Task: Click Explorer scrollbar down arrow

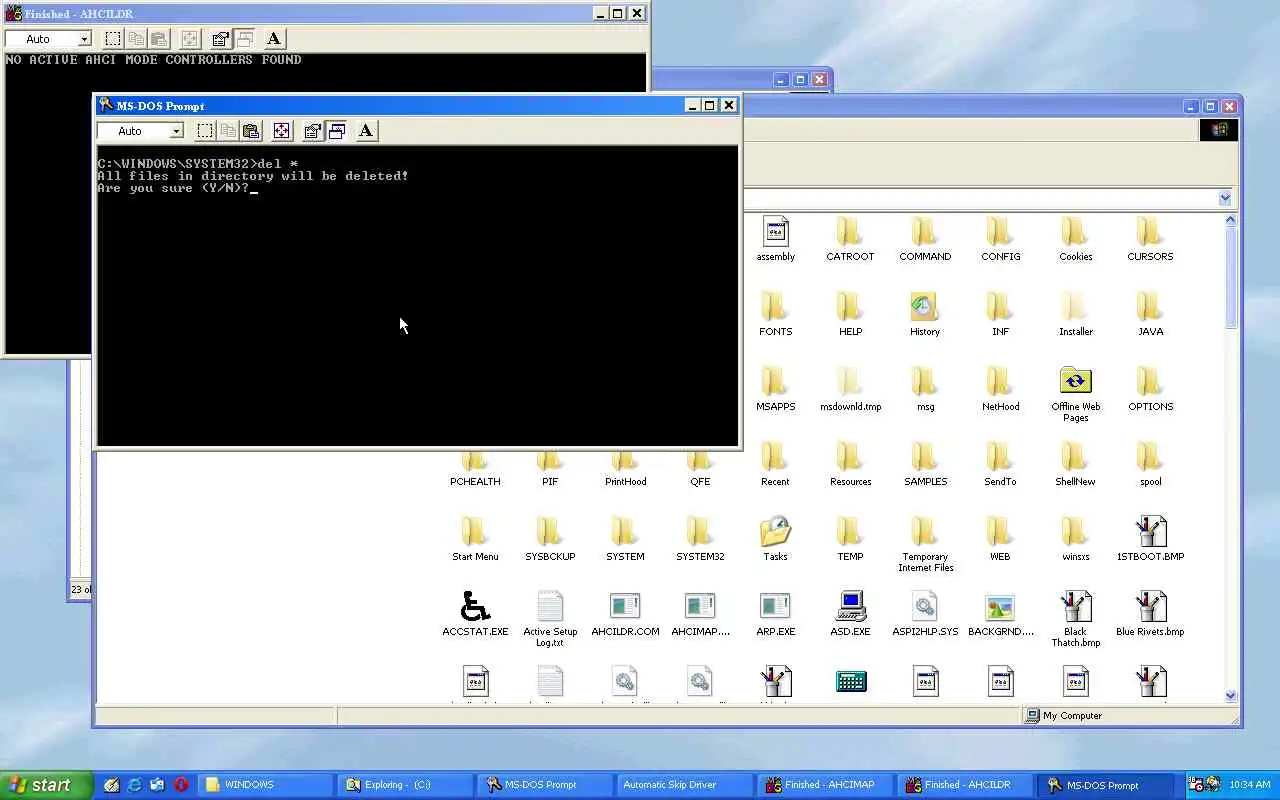Action: pyautogui.click(x=1231, y=696)
